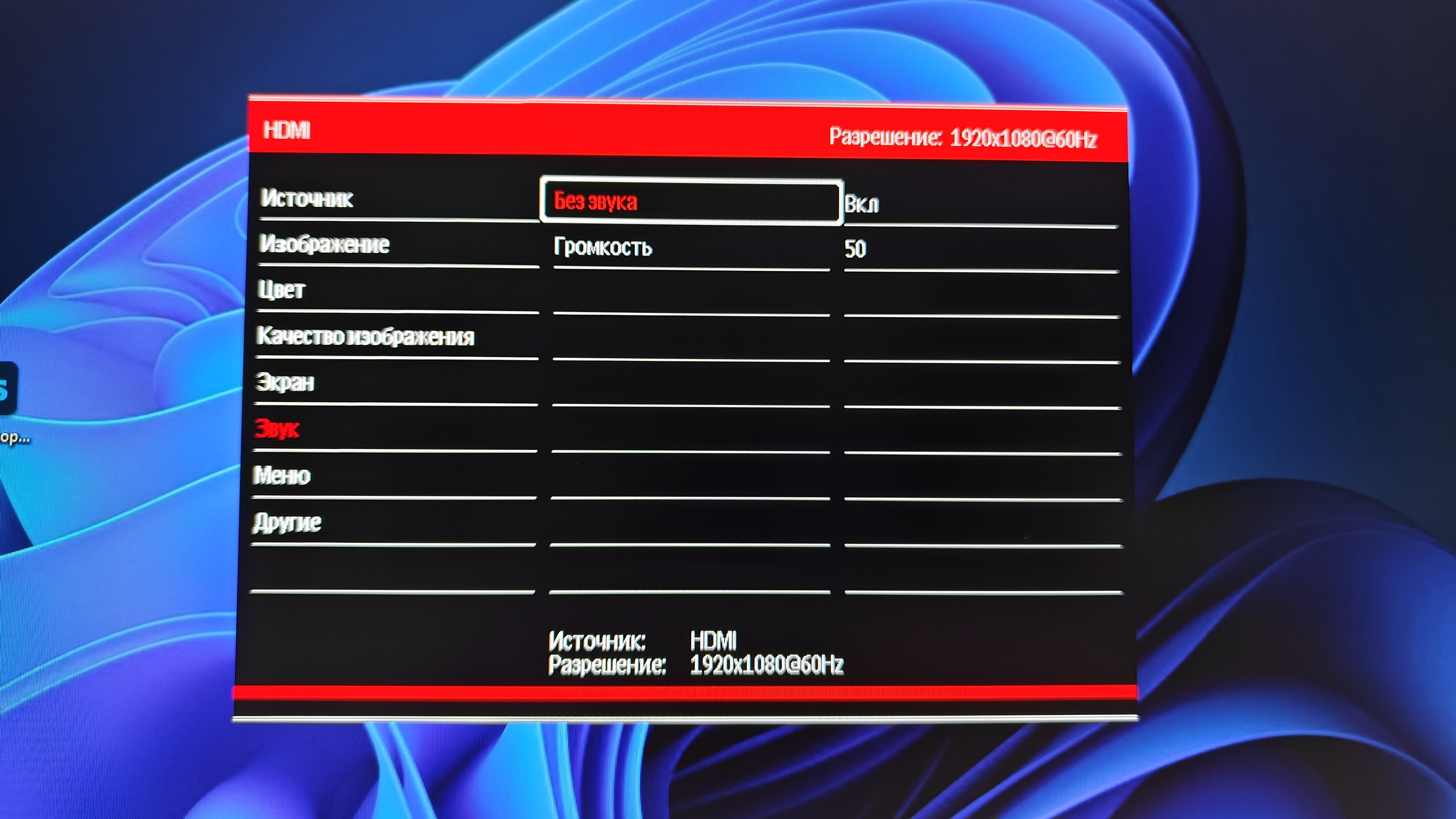Click the footer Разрешение: label
Viewport: 1456px width, 819px height.
(x=607, y=665)
